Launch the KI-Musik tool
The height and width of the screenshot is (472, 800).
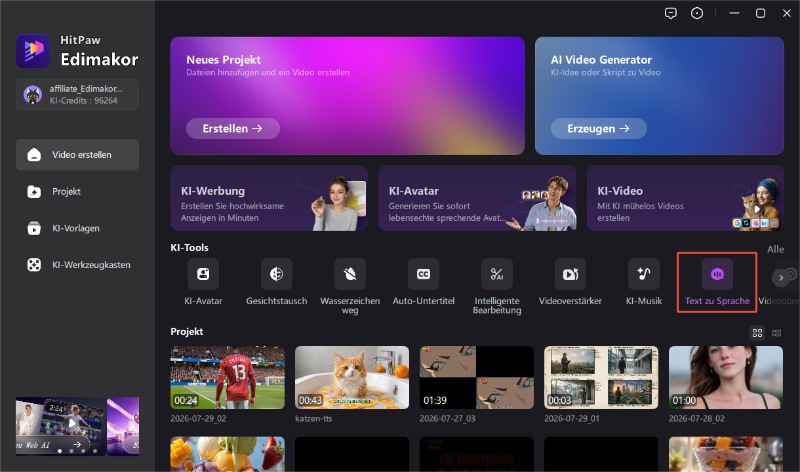coord(644,274)
